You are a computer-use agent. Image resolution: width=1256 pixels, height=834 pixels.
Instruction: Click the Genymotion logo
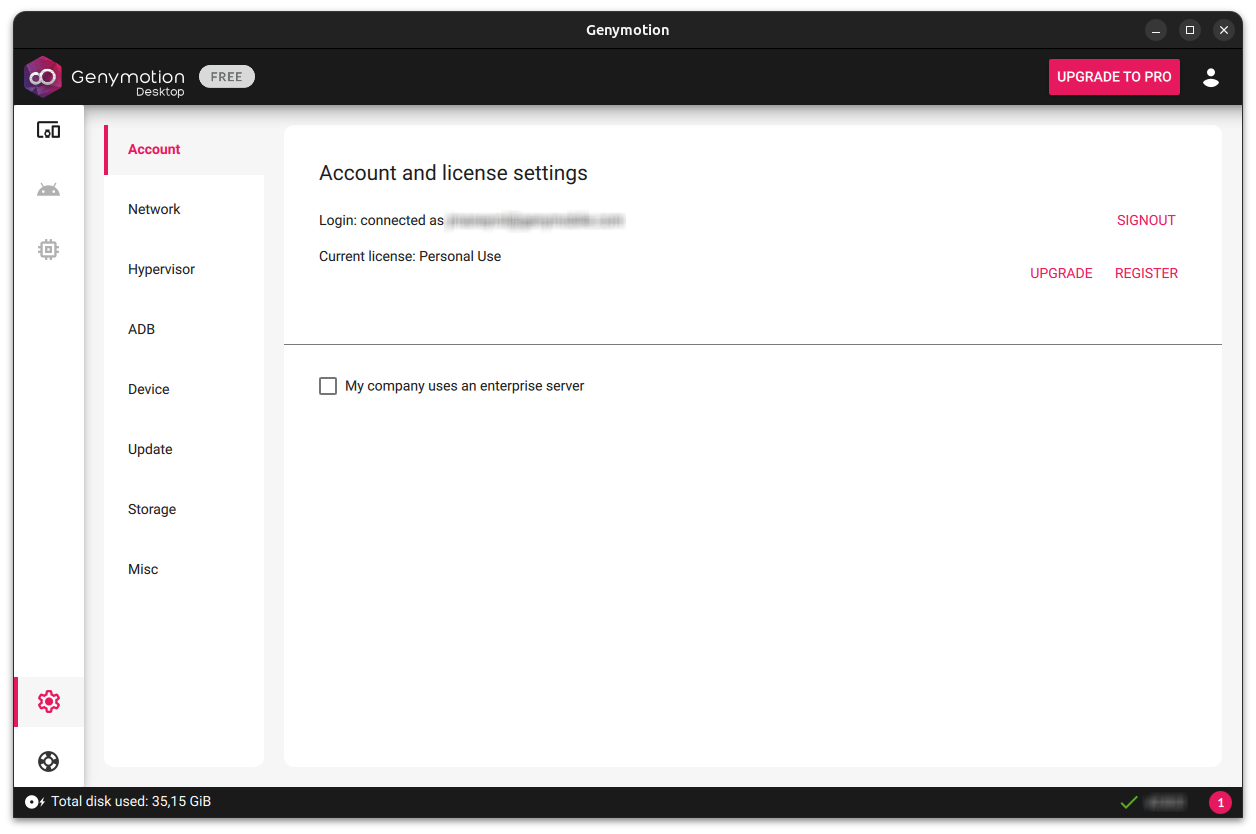tap(43, 76)
